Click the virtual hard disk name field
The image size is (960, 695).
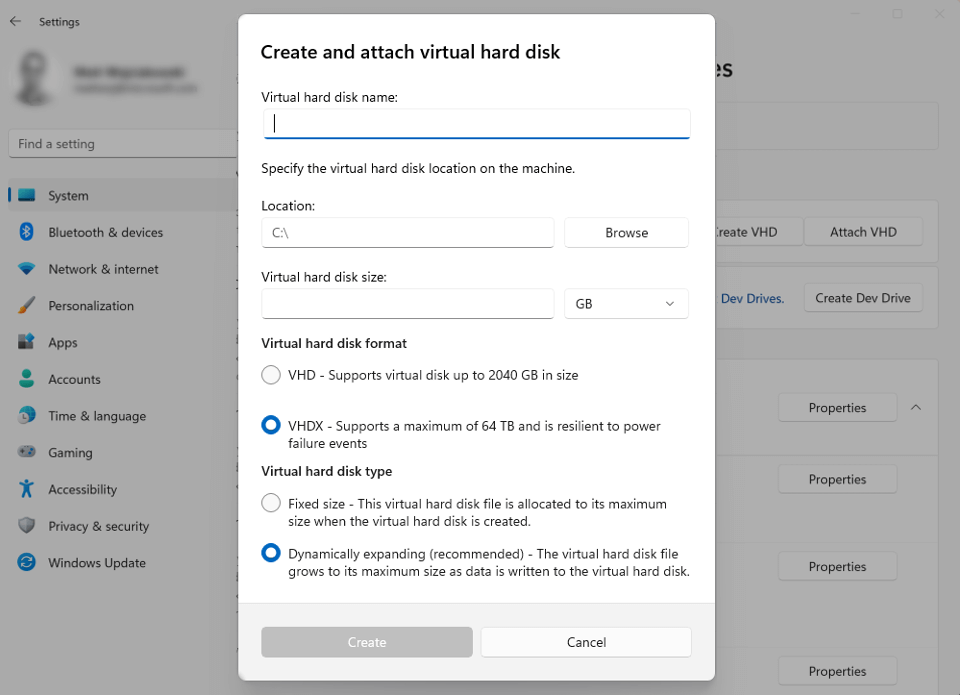(x=475, y=123)
